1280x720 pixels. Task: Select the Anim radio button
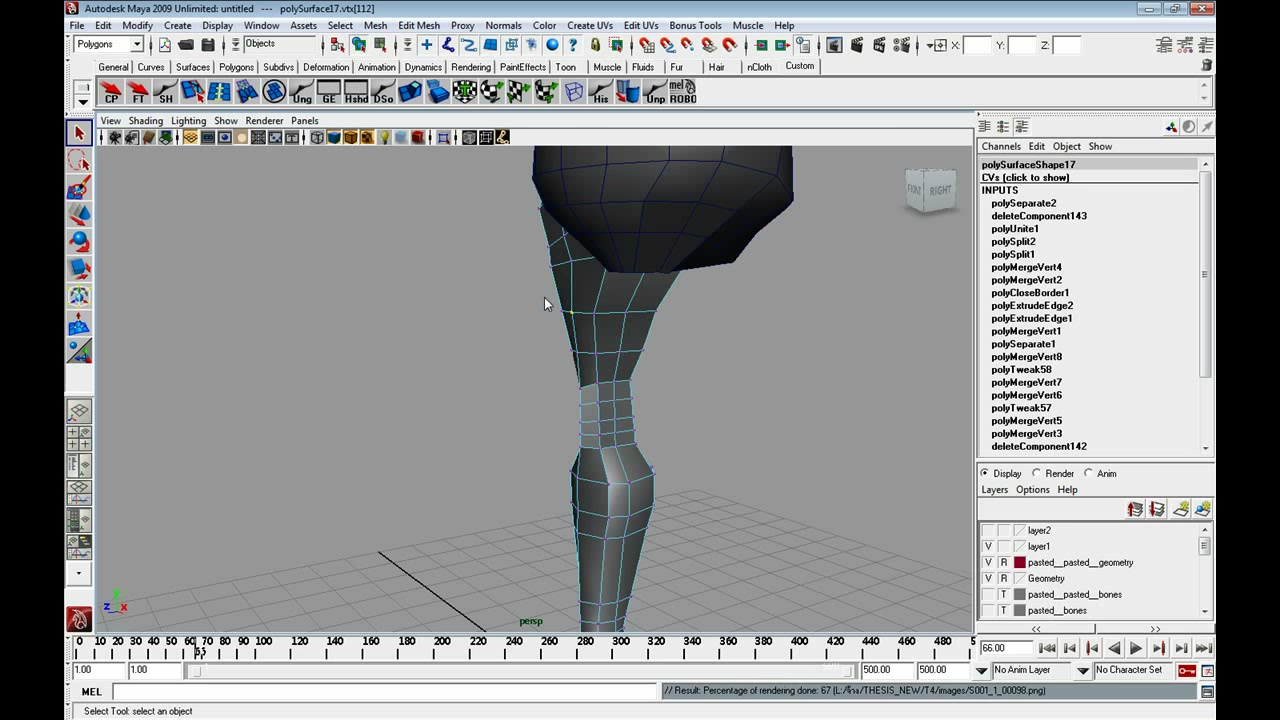click(1088, 473)
